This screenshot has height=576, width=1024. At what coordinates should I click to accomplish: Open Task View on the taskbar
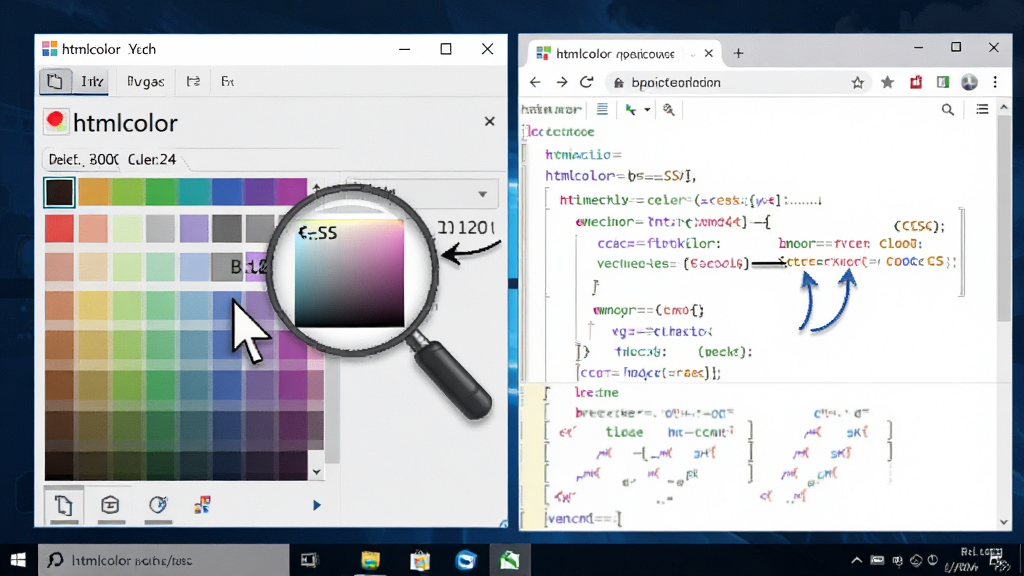click(x=310, y=560)
